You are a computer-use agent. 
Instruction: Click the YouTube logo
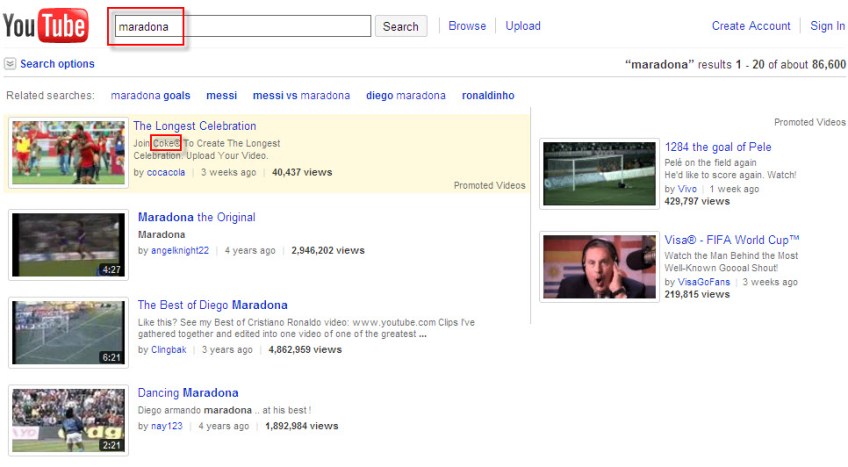point(45,27)
